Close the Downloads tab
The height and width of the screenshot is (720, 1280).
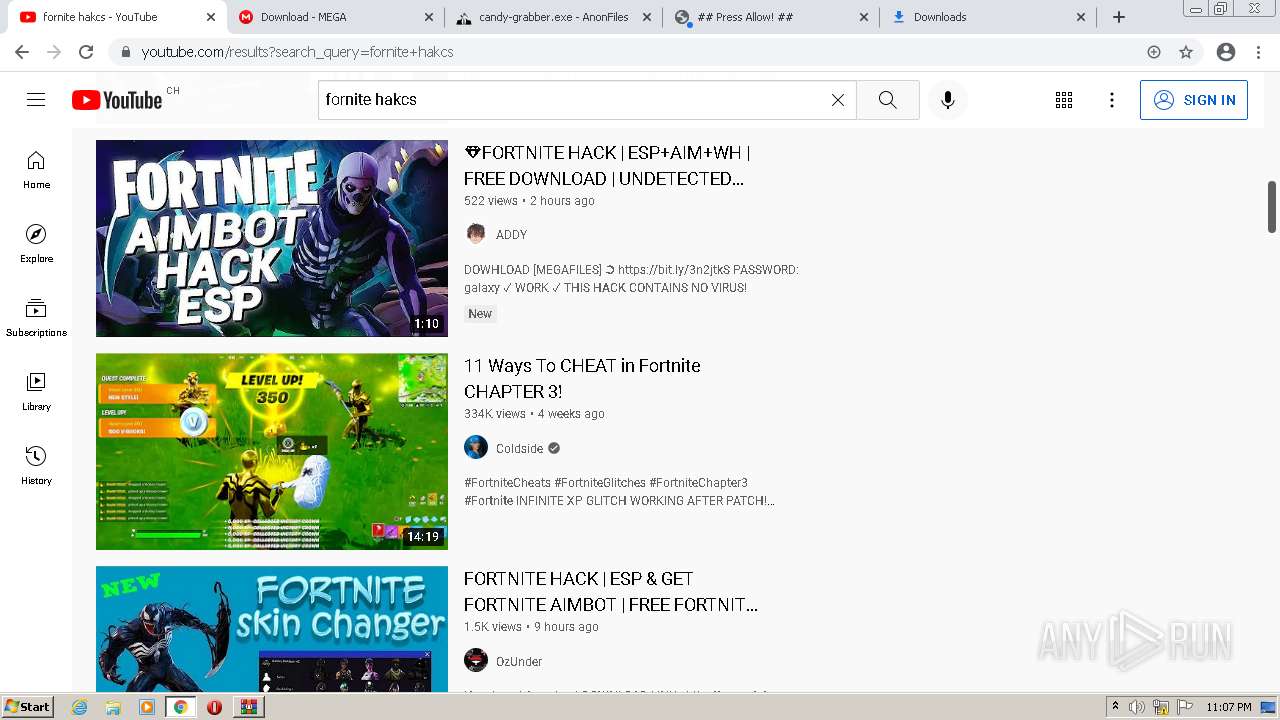click(x=1081, y=17)
